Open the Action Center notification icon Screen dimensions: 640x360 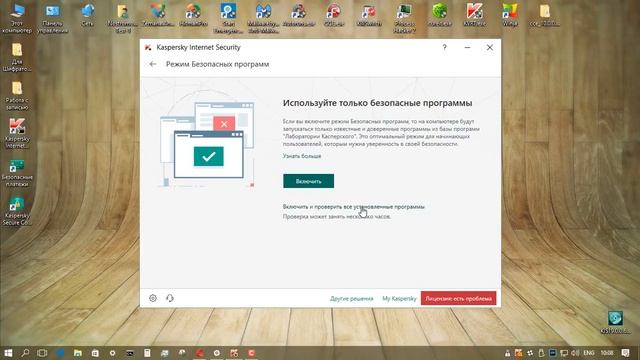[x=625, y=353]
